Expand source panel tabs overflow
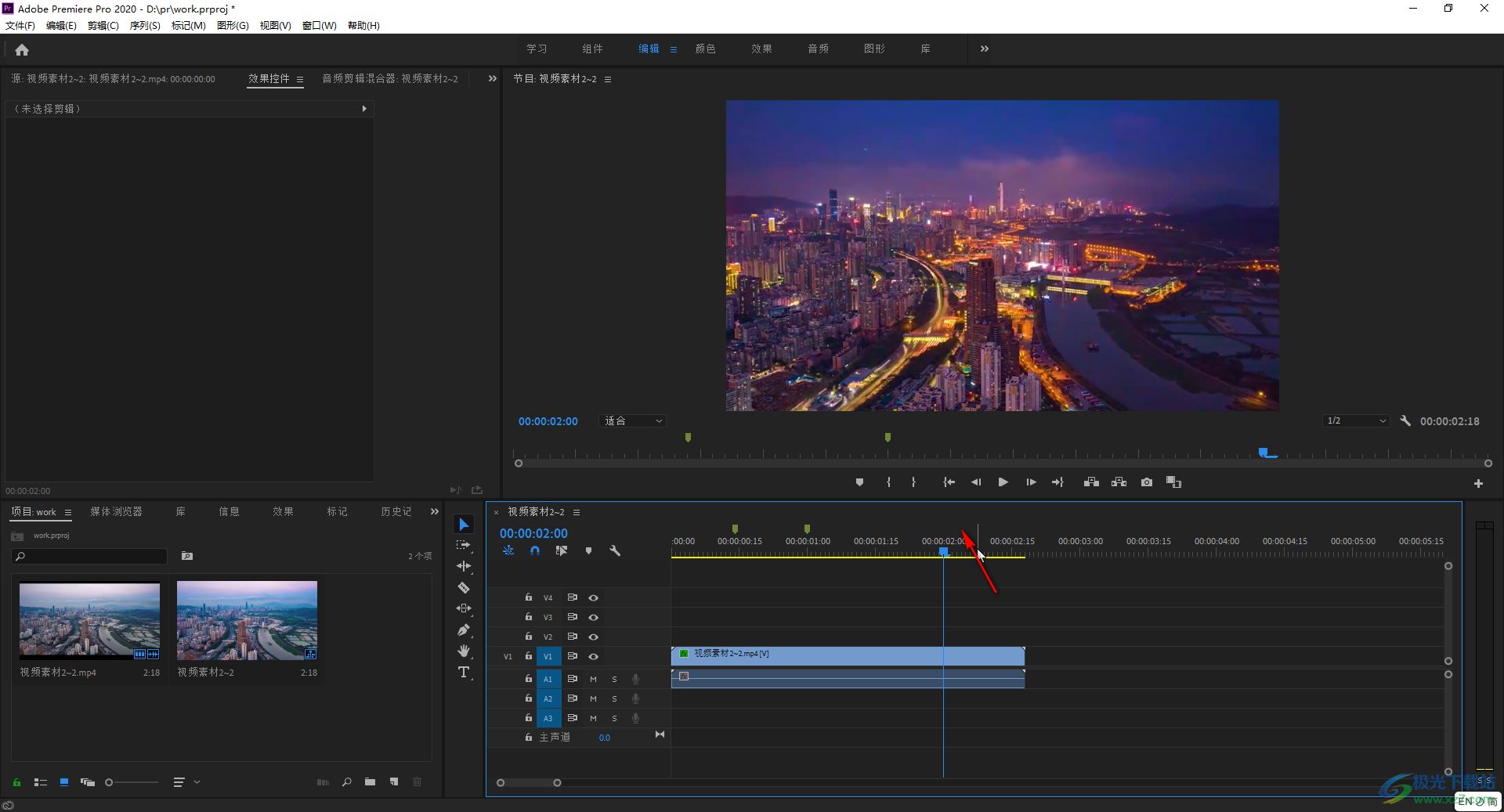The image size is (1504, 812). [x=492, y=78]
